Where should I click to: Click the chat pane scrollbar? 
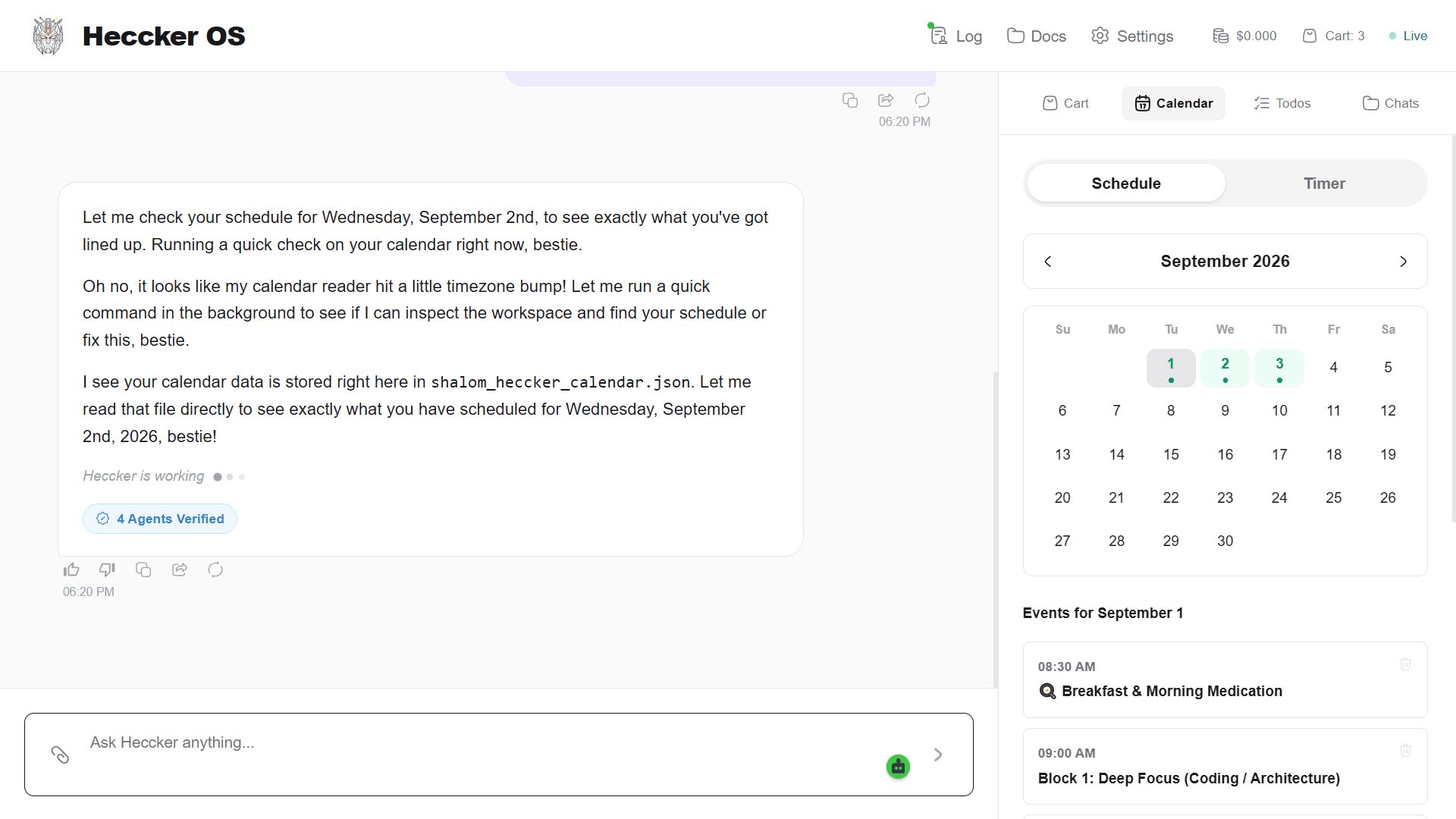pos(995,529)
